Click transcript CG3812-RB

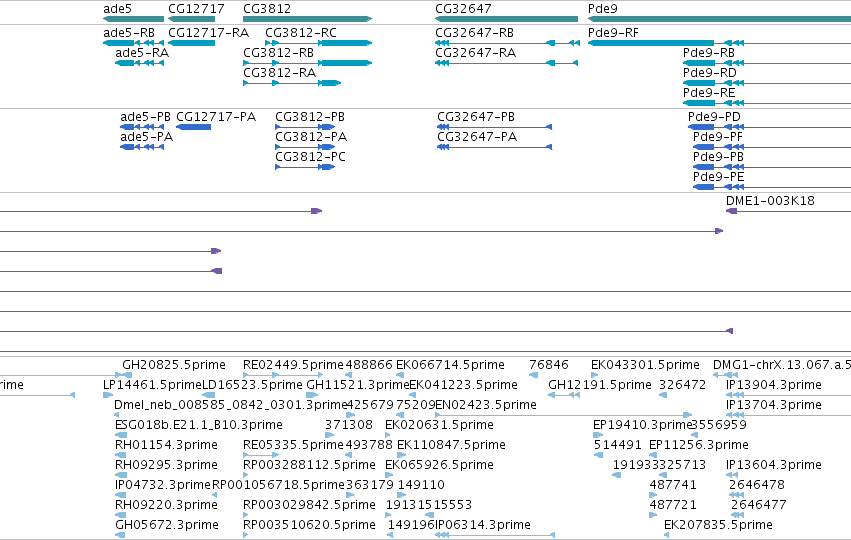coord(278,53)
